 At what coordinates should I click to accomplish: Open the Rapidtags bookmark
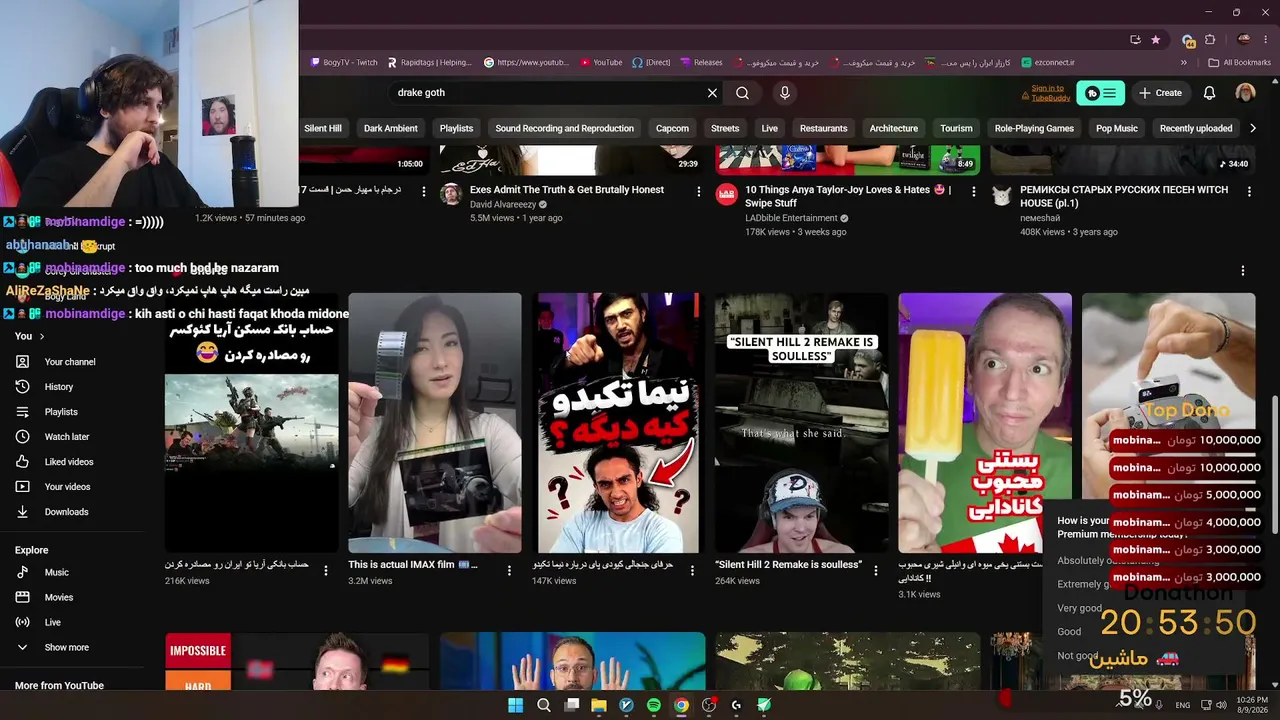429,62
